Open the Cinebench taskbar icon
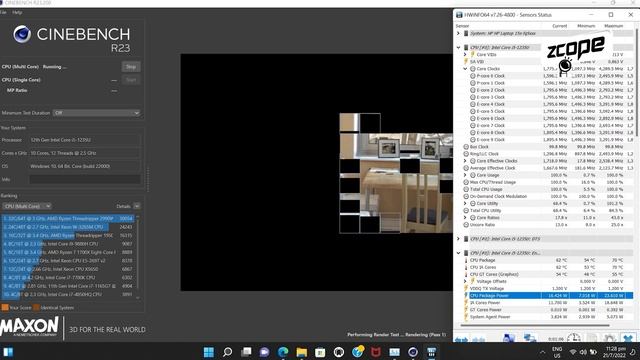 point(413,352)
